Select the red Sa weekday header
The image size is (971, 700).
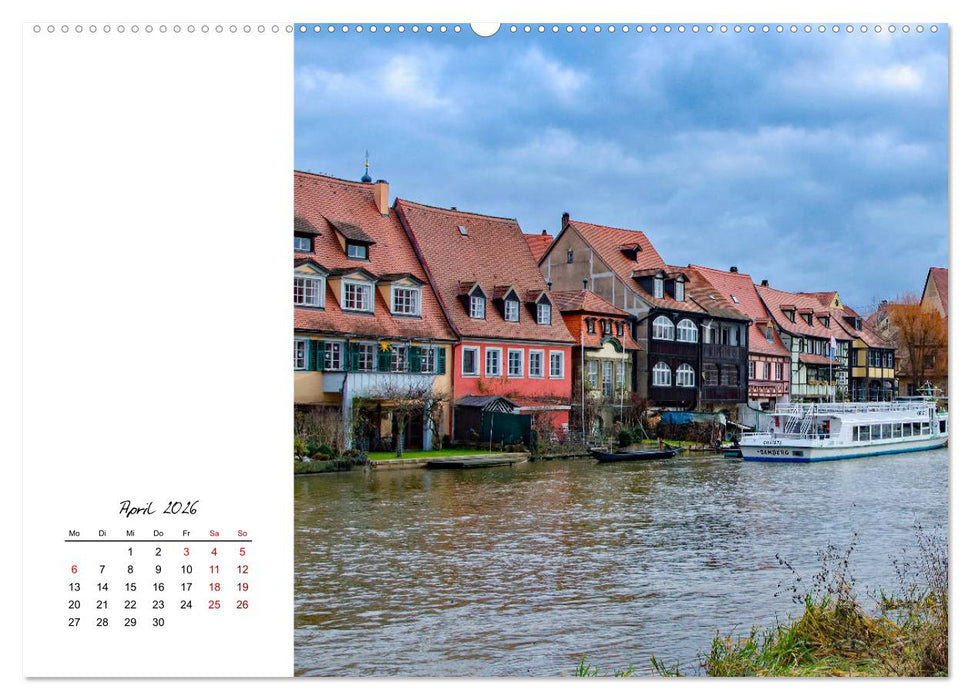coord(214,533)
